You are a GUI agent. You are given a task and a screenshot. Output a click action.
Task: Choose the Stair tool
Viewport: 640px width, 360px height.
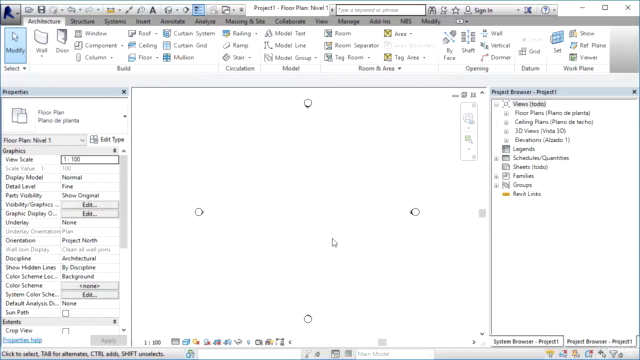pyautogui.click(x=236, y=58)
